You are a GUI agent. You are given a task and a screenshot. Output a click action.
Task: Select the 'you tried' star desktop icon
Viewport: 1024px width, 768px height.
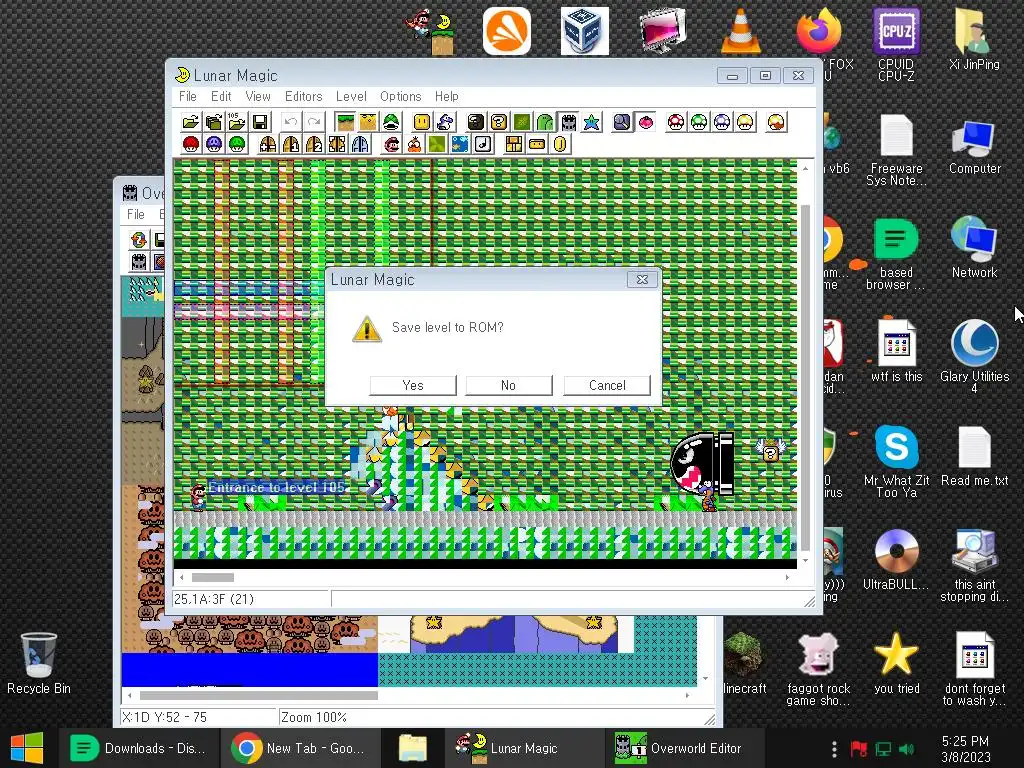click(x=896, y=664)
